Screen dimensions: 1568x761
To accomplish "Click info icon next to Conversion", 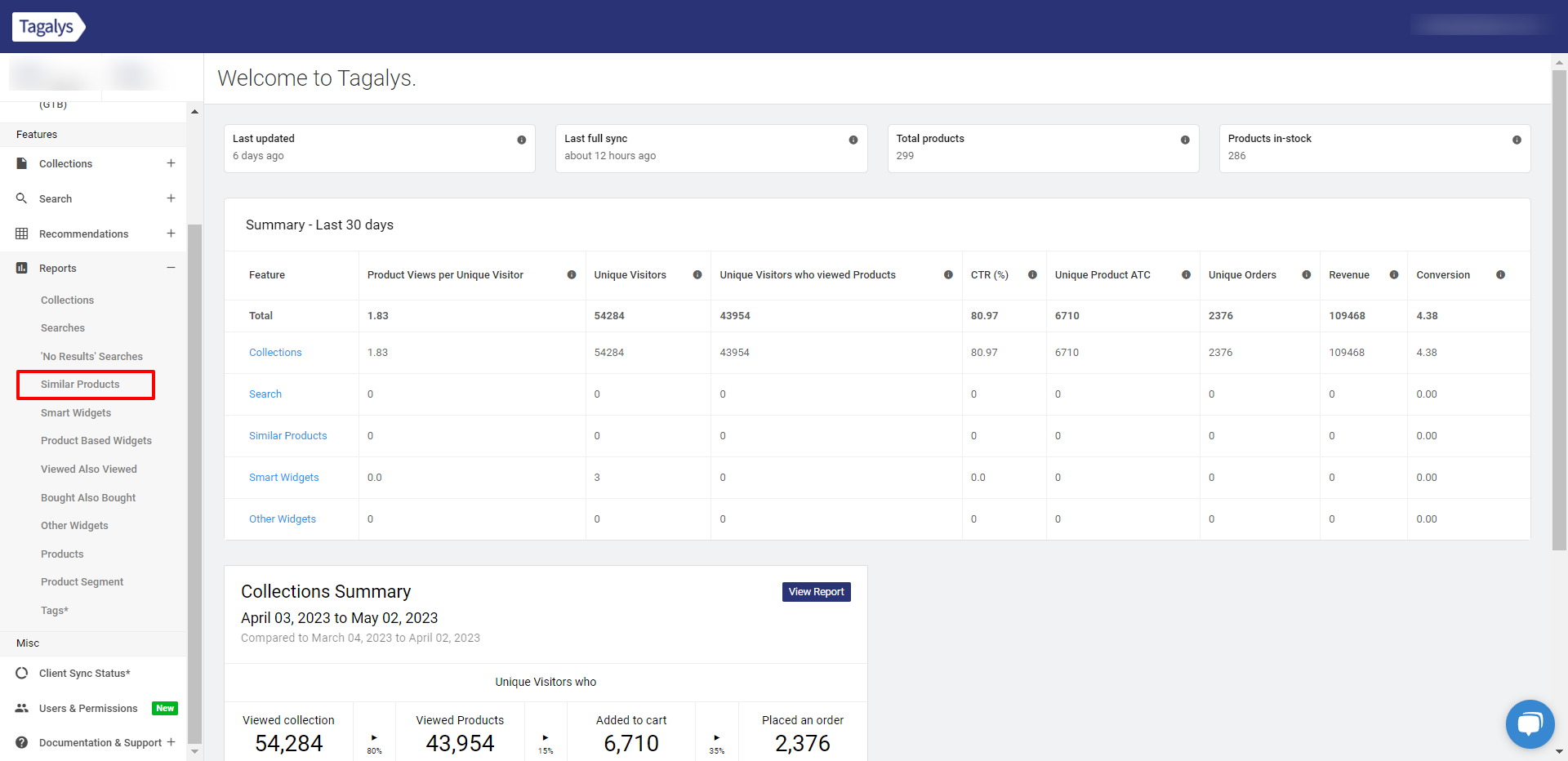I will click(1500, 274).
